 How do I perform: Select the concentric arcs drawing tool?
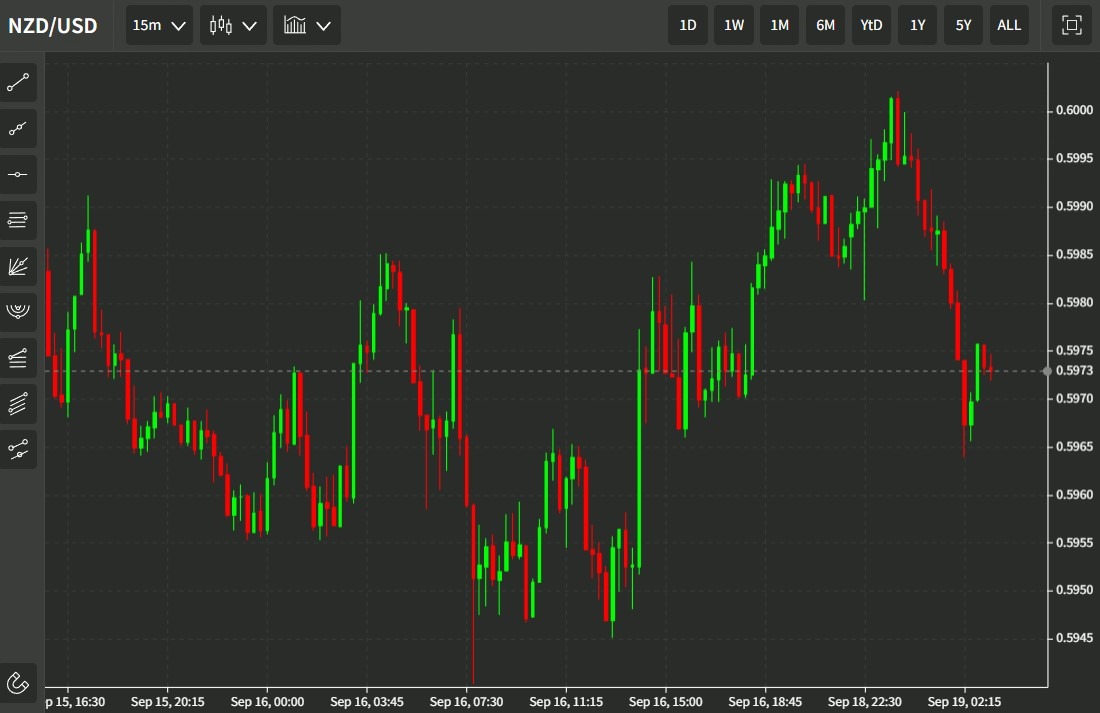(x=18, y=312)
